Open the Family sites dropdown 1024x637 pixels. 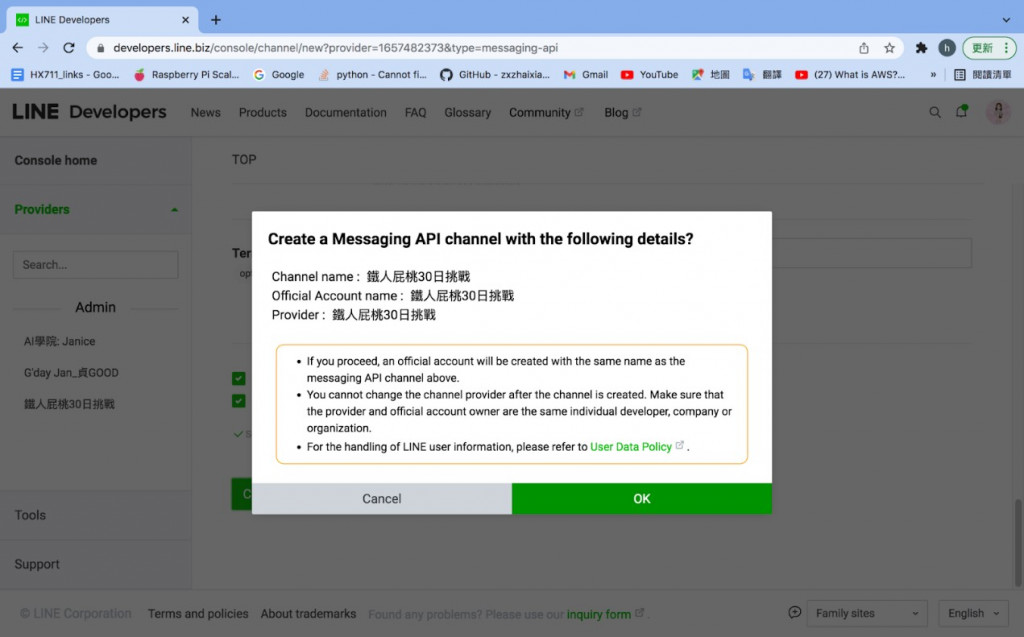coord(867,613)
